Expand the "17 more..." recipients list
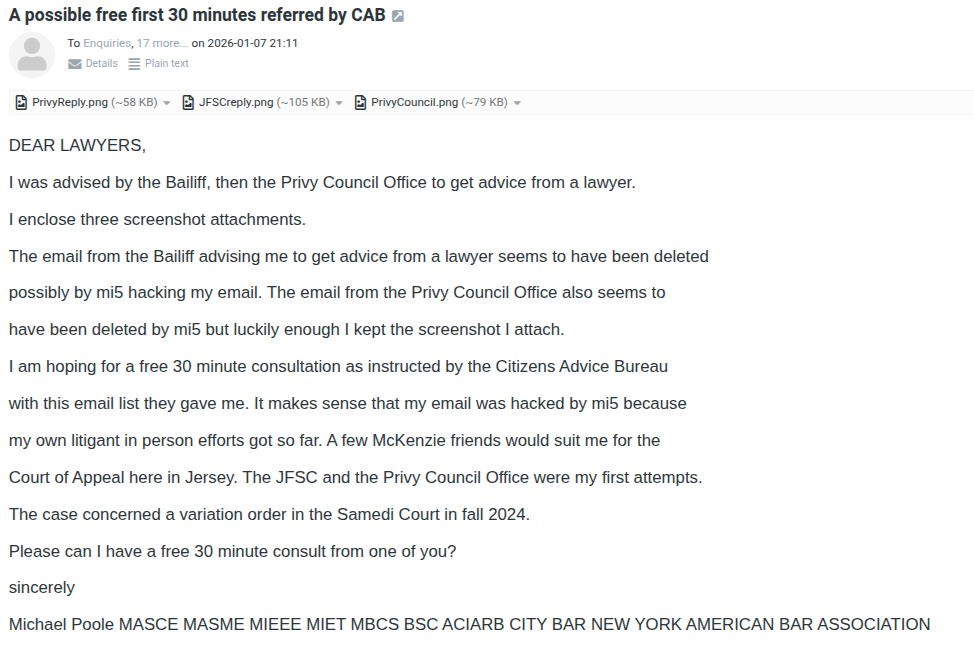Image resolution: width=974 pixels, height=649 pixels. pyautogui.click(x=162, y=43)
